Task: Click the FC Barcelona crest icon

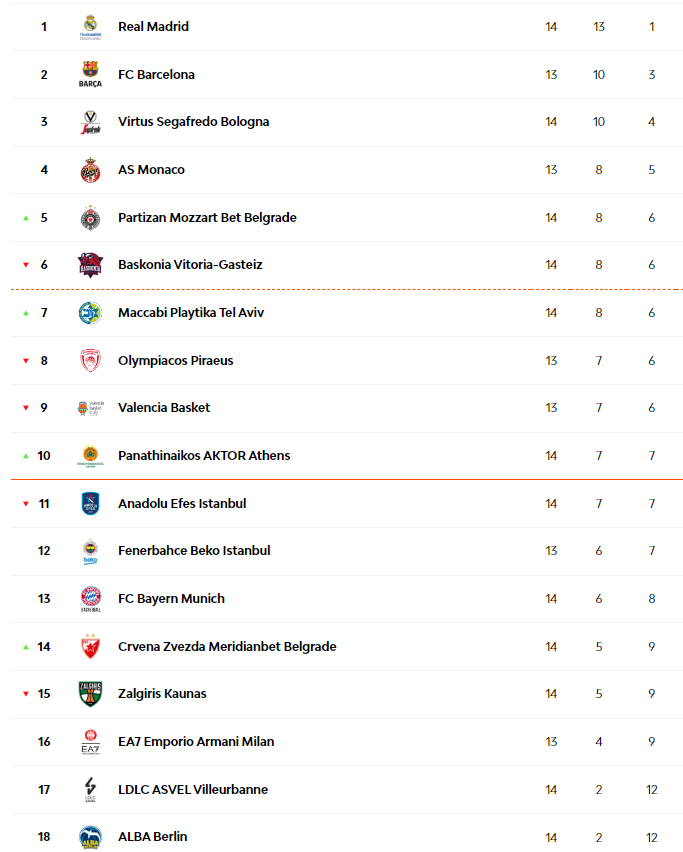Action: click(90, 74)
